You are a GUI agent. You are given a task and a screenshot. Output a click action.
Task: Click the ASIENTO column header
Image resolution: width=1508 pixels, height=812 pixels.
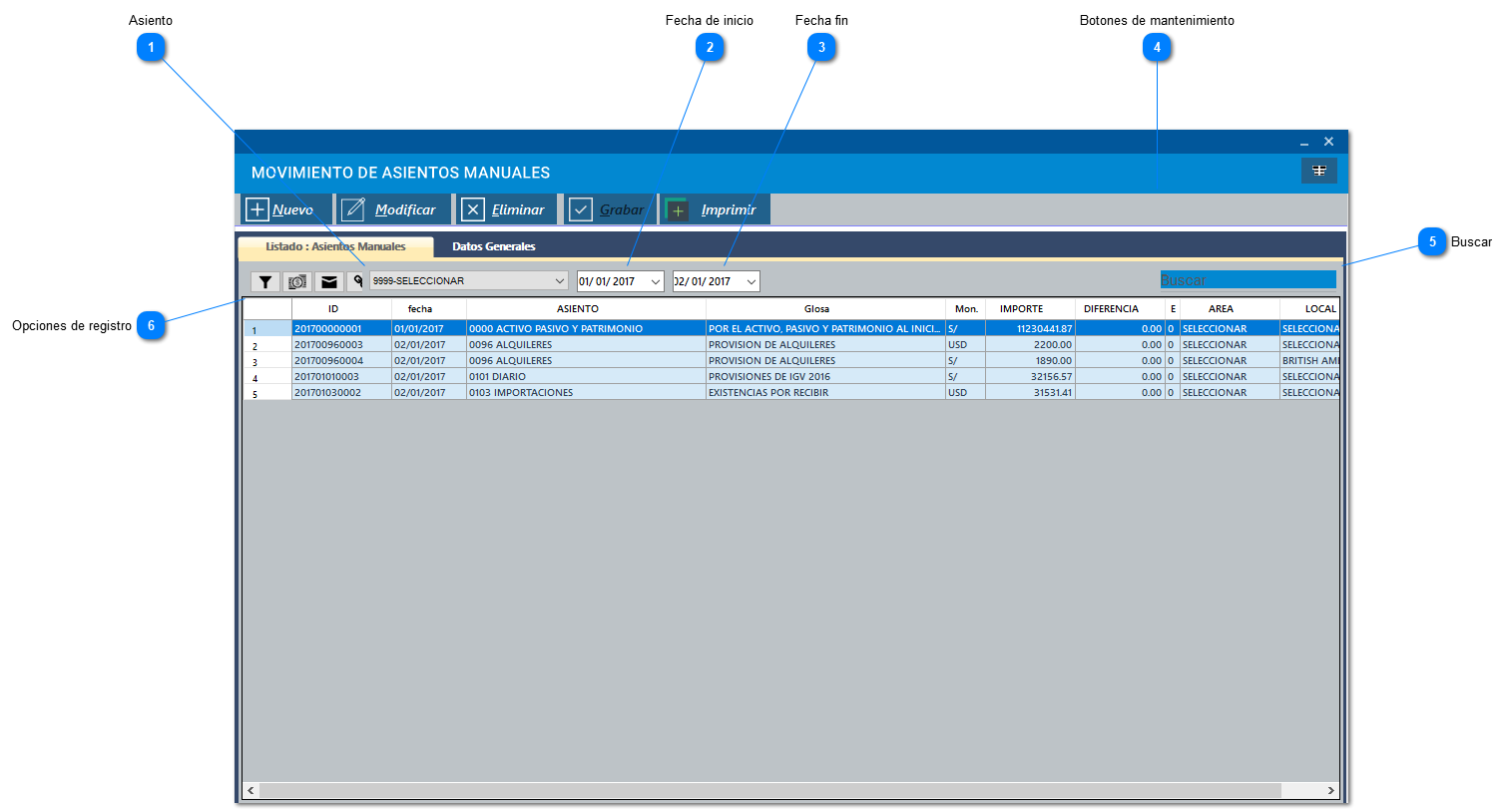click(x=586, y=309)
